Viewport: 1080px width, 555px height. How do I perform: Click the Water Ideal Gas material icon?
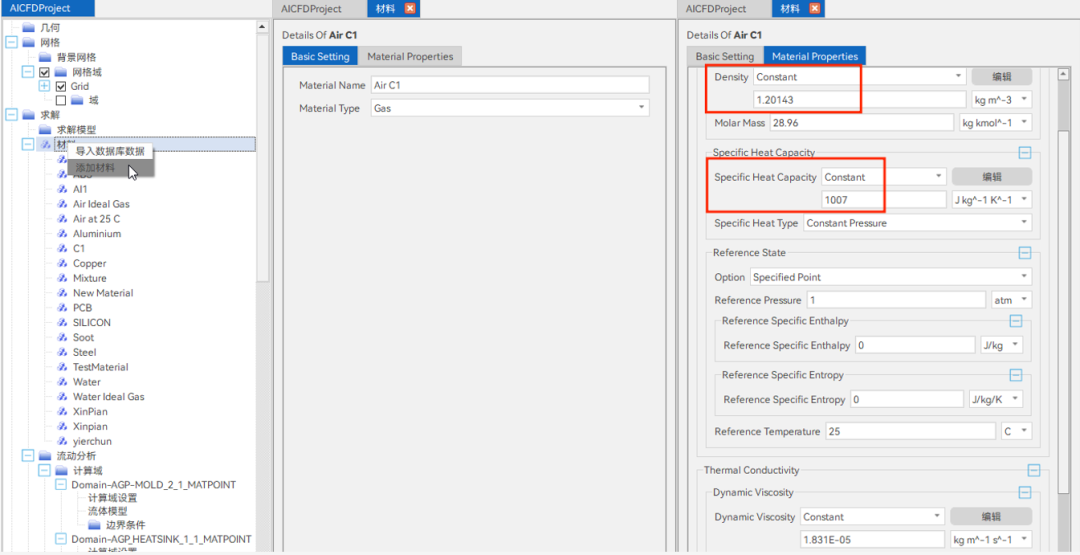pos(62,397)
